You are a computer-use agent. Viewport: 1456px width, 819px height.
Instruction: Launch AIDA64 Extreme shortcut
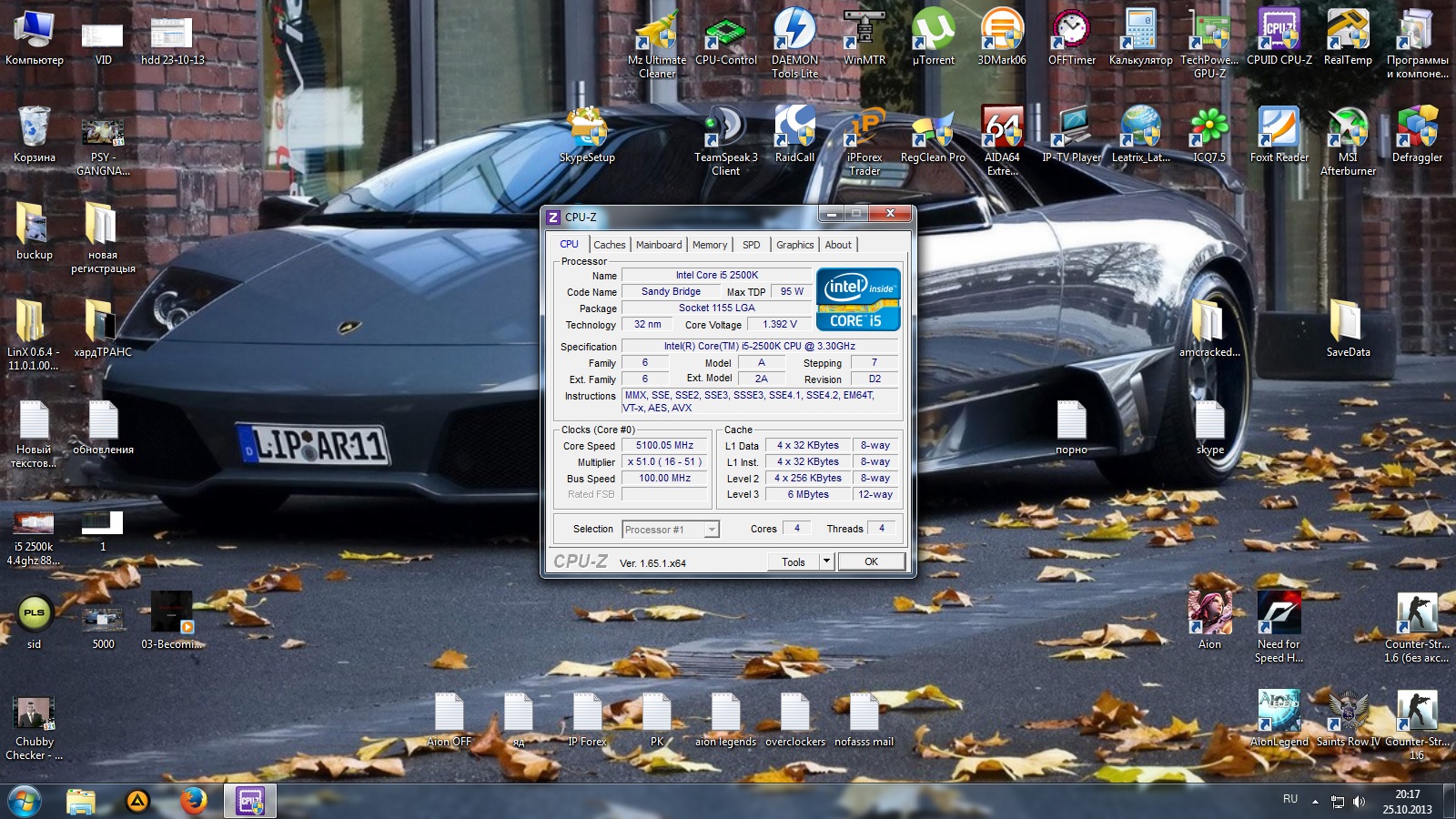tap(1002, 139)
